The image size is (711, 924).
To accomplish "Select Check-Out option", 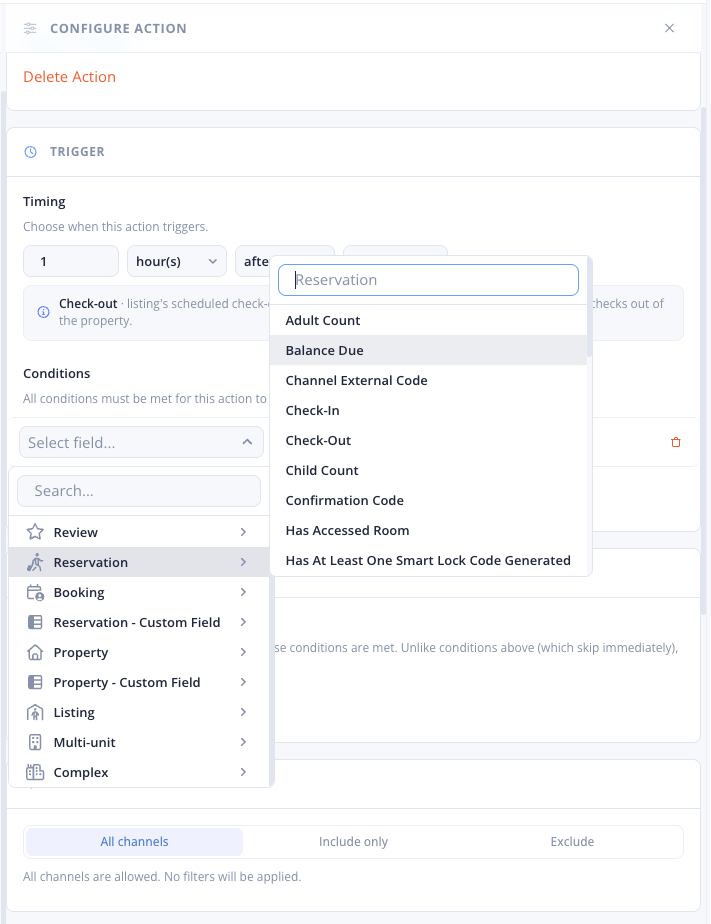I will tap(428, 441).
